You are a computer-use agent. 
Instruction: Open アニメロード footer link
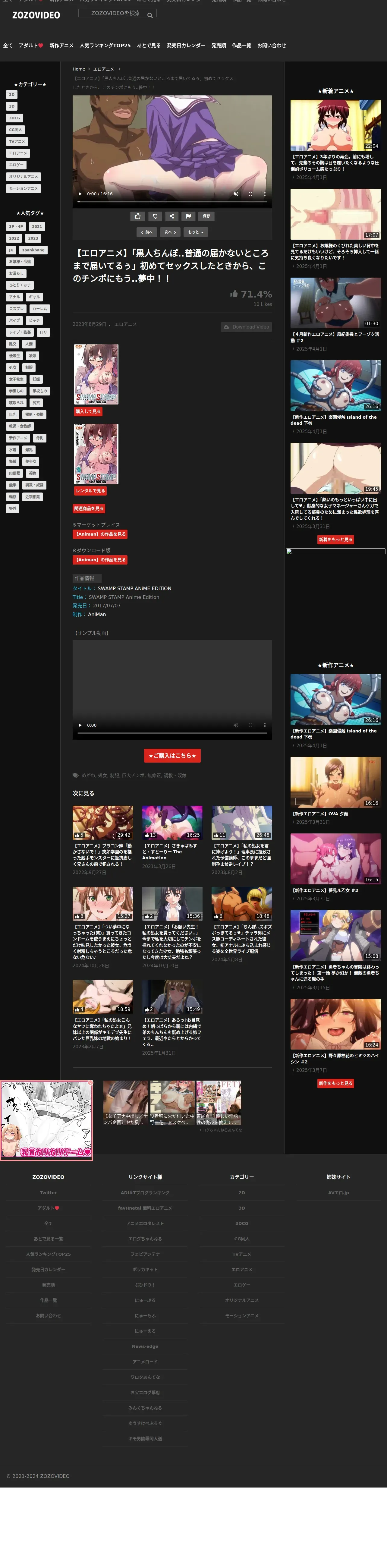click(x=145, y=1362)
